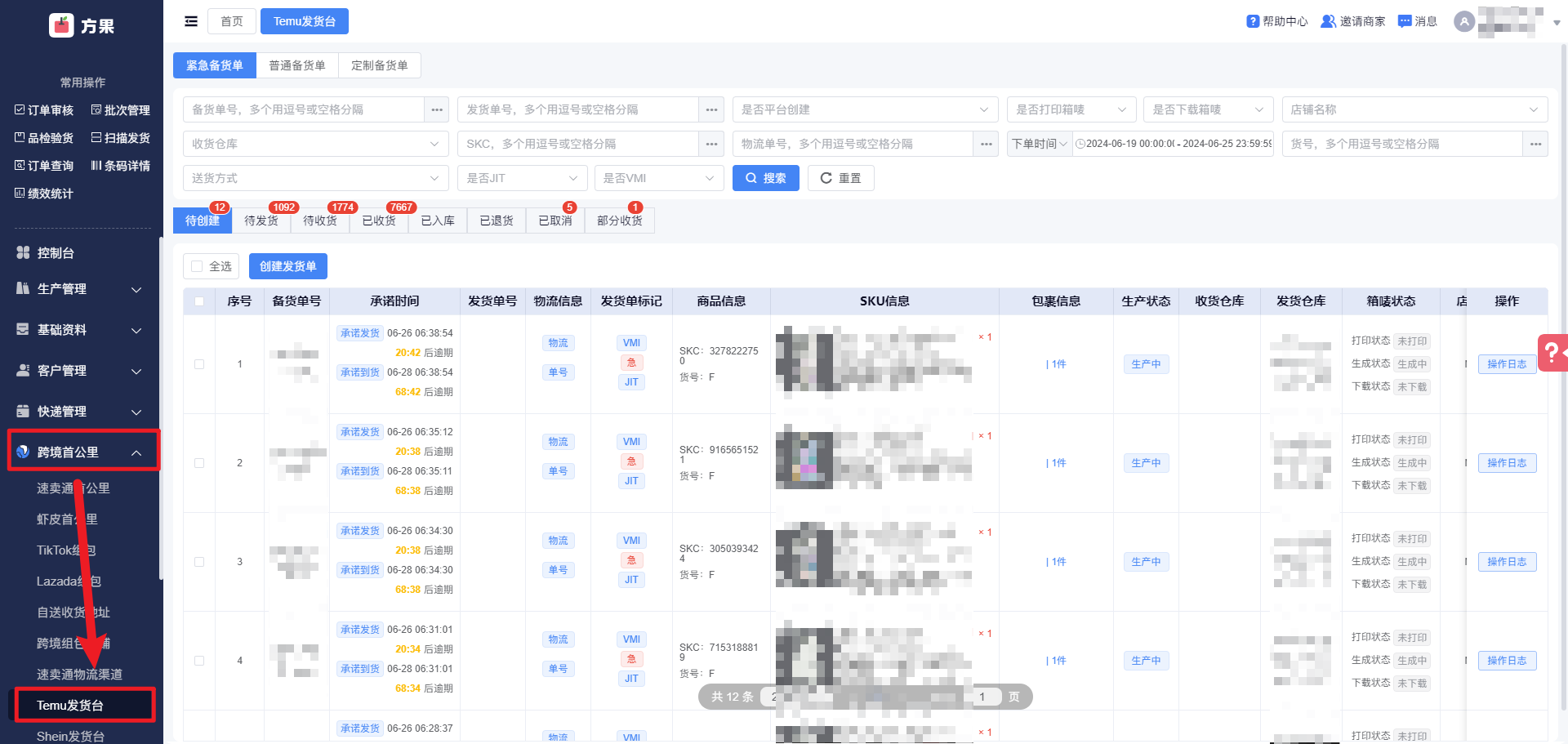This screenshot has width=1568, height=744.
Task: Click the 搜索 search button
Action: tap(766, 178)
